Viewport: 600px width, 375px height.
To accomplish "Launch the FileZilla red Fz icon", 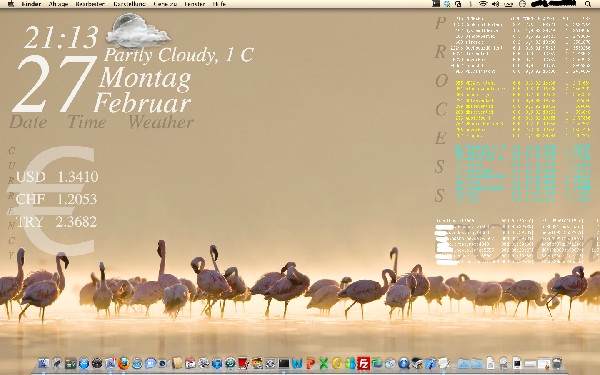I will click(364, 363).
